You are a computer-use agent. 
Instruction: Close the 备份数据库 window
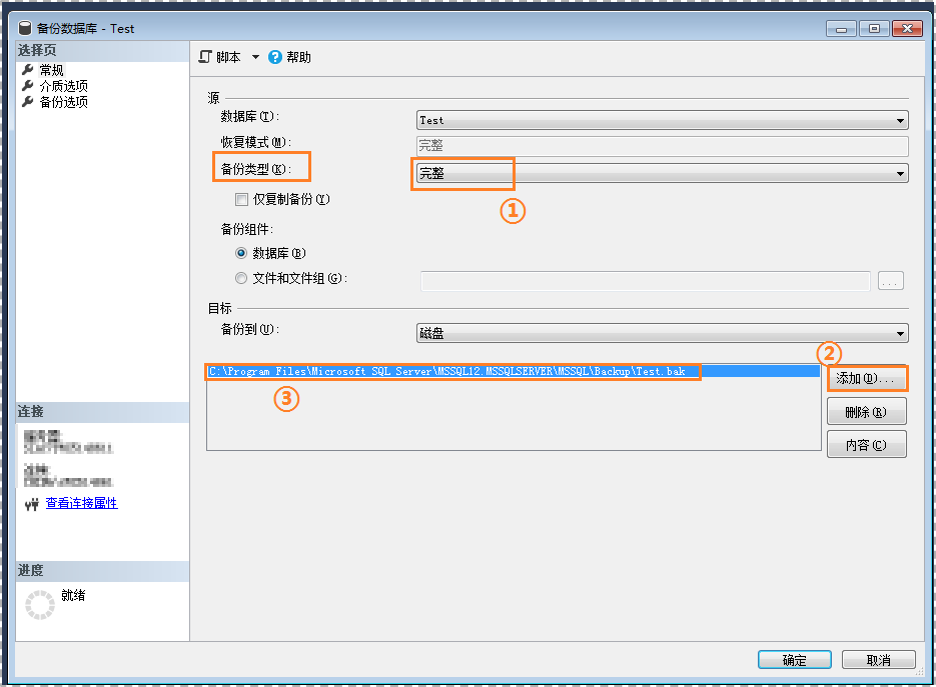point(907,29)
